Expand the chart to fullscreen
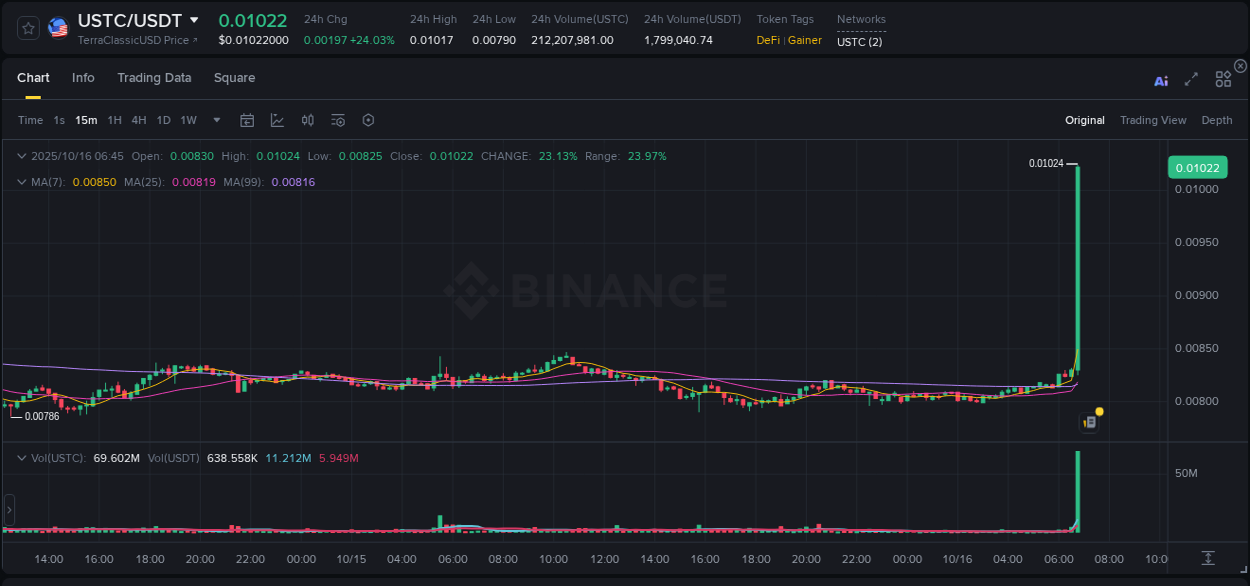1250x586 pixels. 1190,80
